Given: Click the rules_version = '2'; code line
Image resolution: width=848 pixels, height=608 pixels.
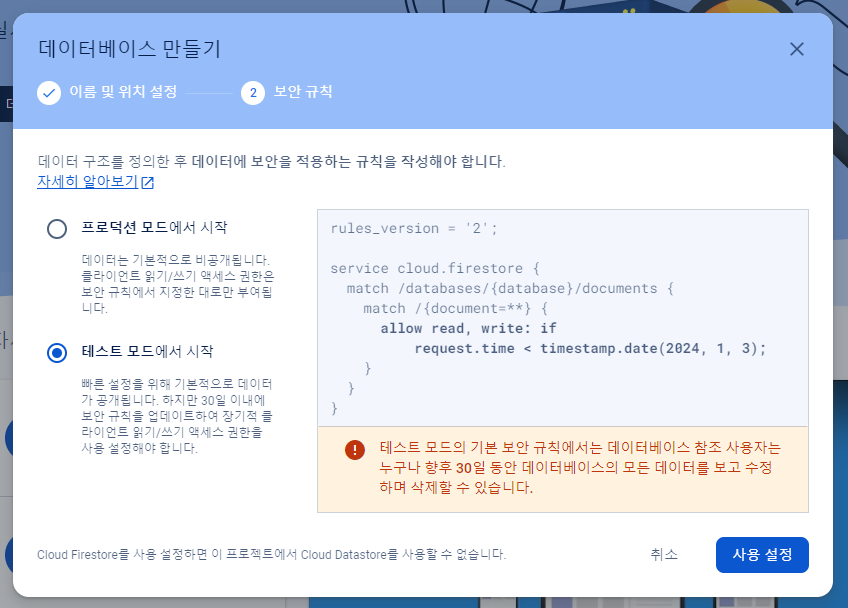Looking at the screenshot, I should click(x=414, y=228).
